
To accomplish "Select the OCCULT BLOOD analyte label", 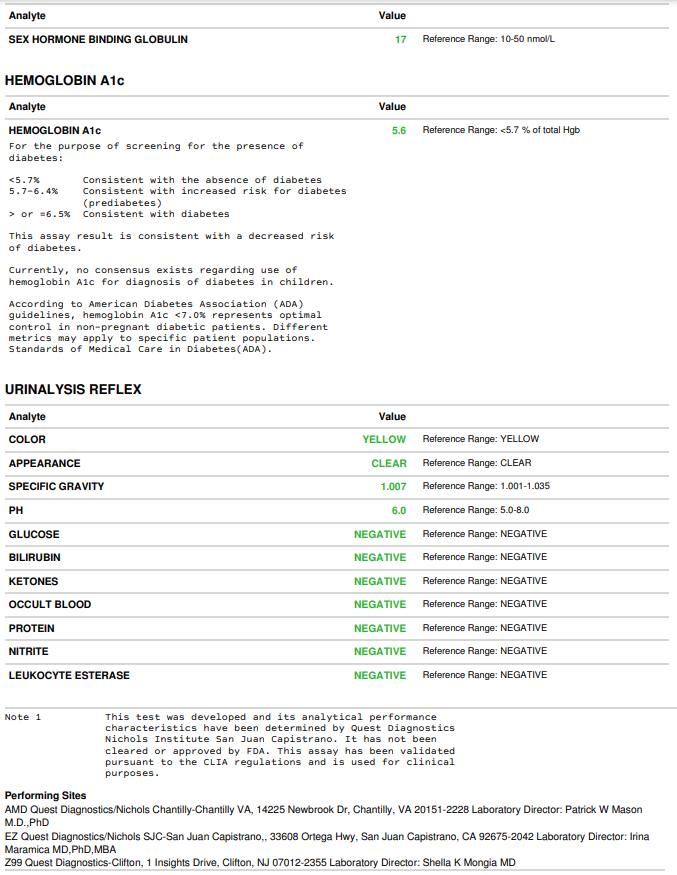I will pos(50,604).
